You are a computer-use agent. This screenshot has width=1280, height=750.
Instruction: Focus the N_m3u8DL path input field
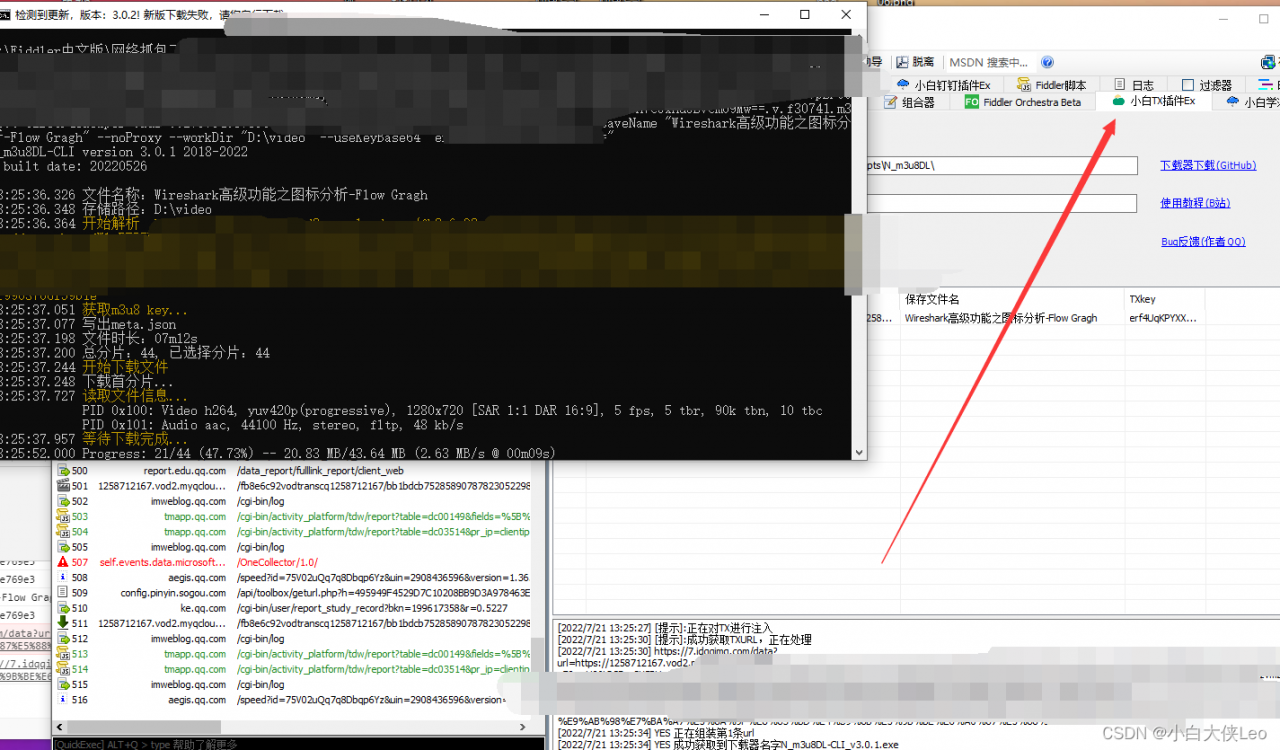(1001, 165)
